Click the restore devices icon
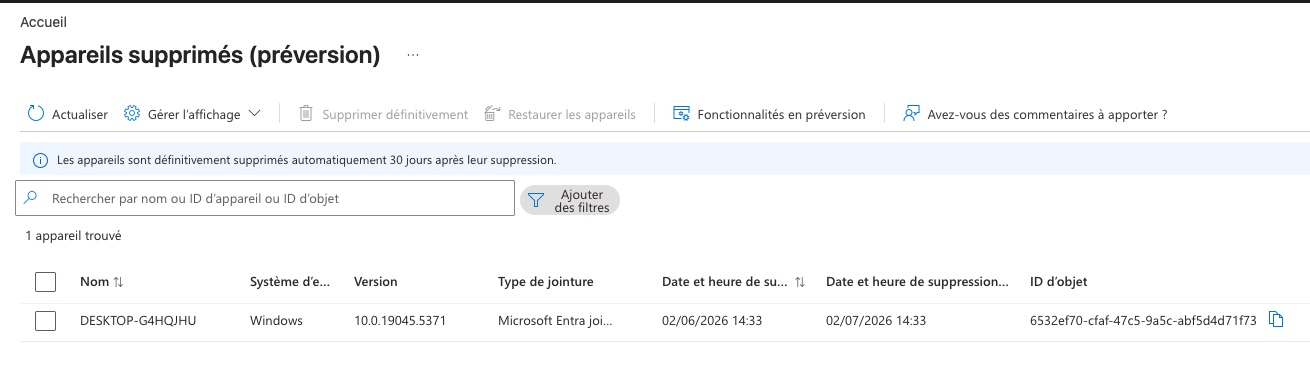 click(x=492, y=114)
